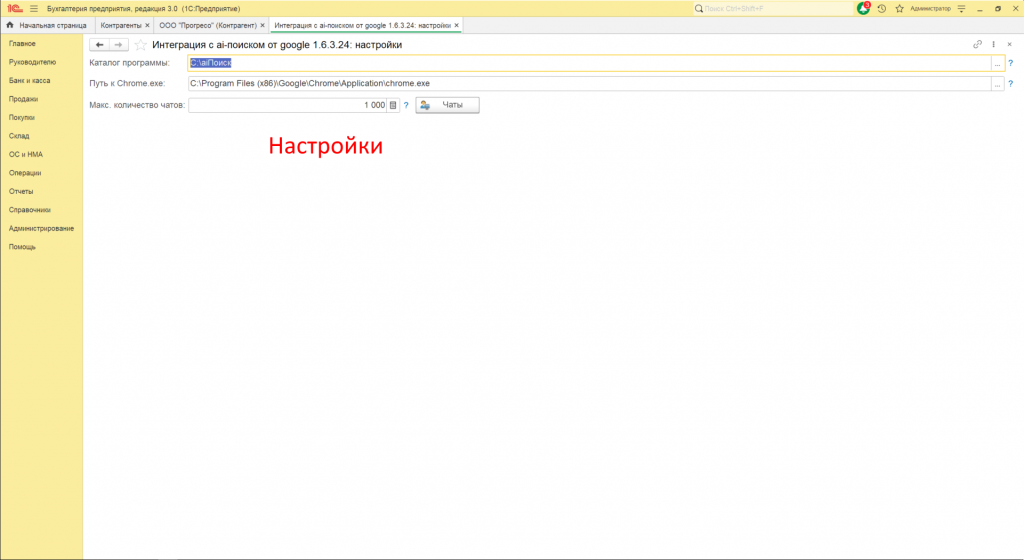
Task: Go to the home icon of Начальная страница
Action: 10,25
